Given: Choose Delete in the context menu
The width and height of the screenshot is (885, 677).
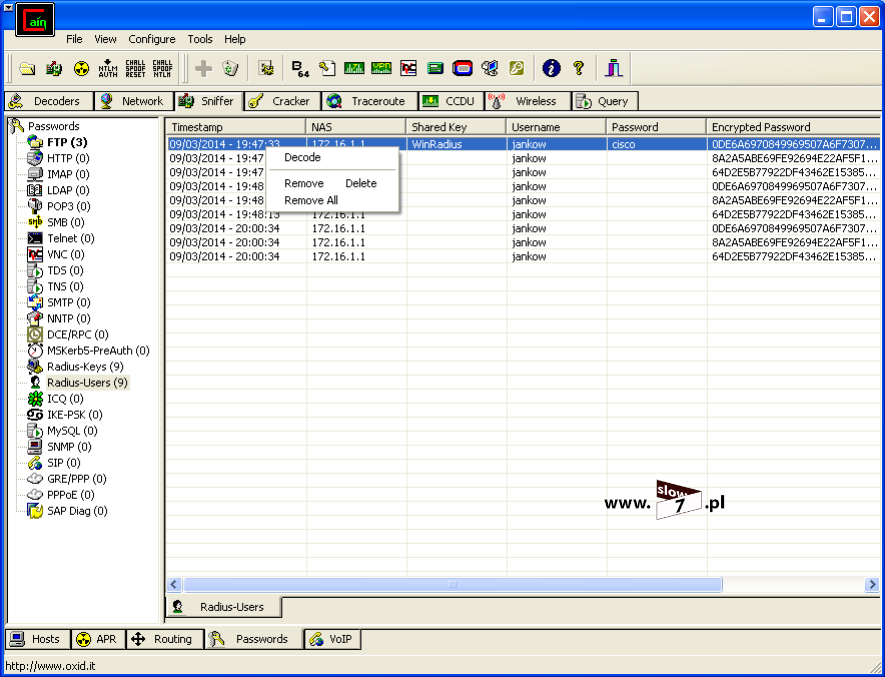Looking at the screenshot, I should point(361,184).
